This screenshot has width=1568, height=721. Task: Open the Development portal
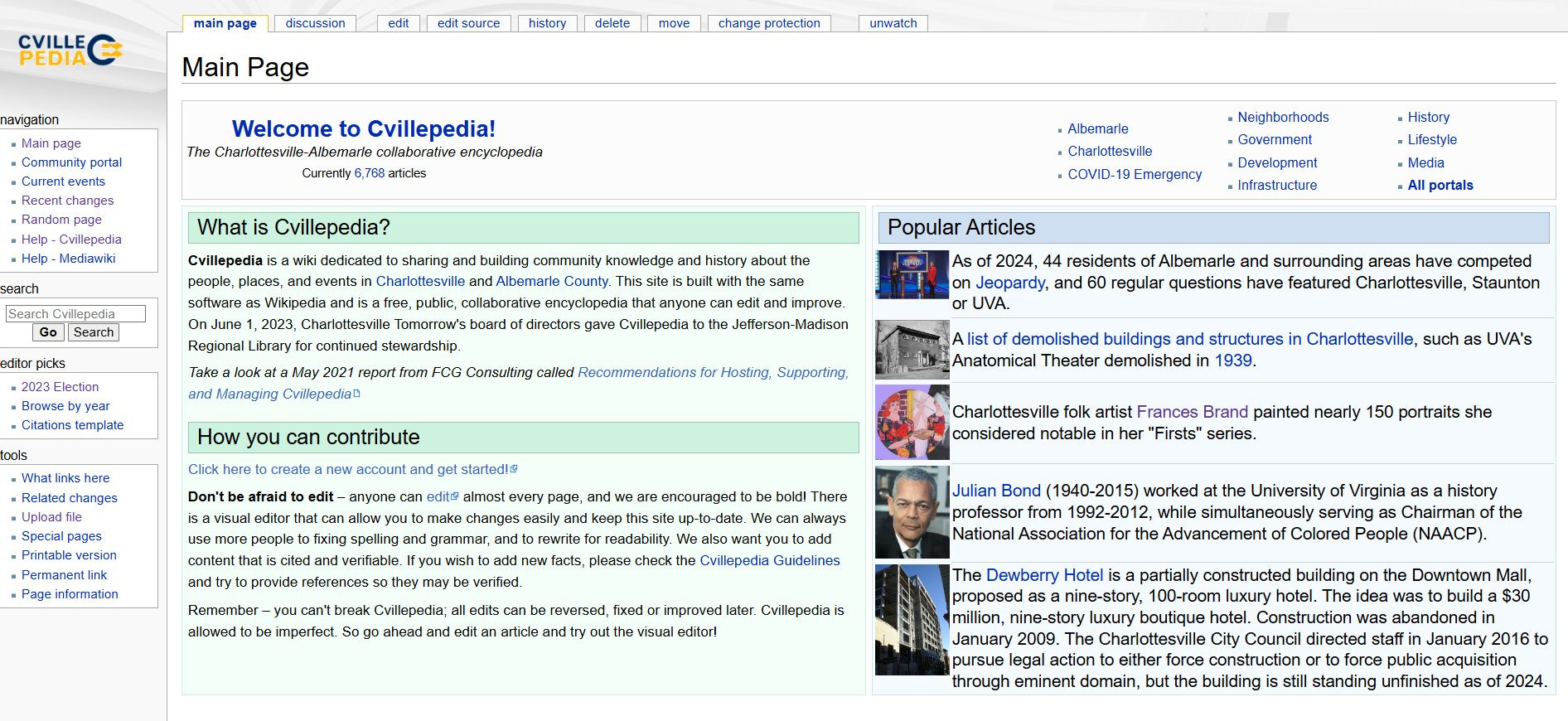(1277, 162)
